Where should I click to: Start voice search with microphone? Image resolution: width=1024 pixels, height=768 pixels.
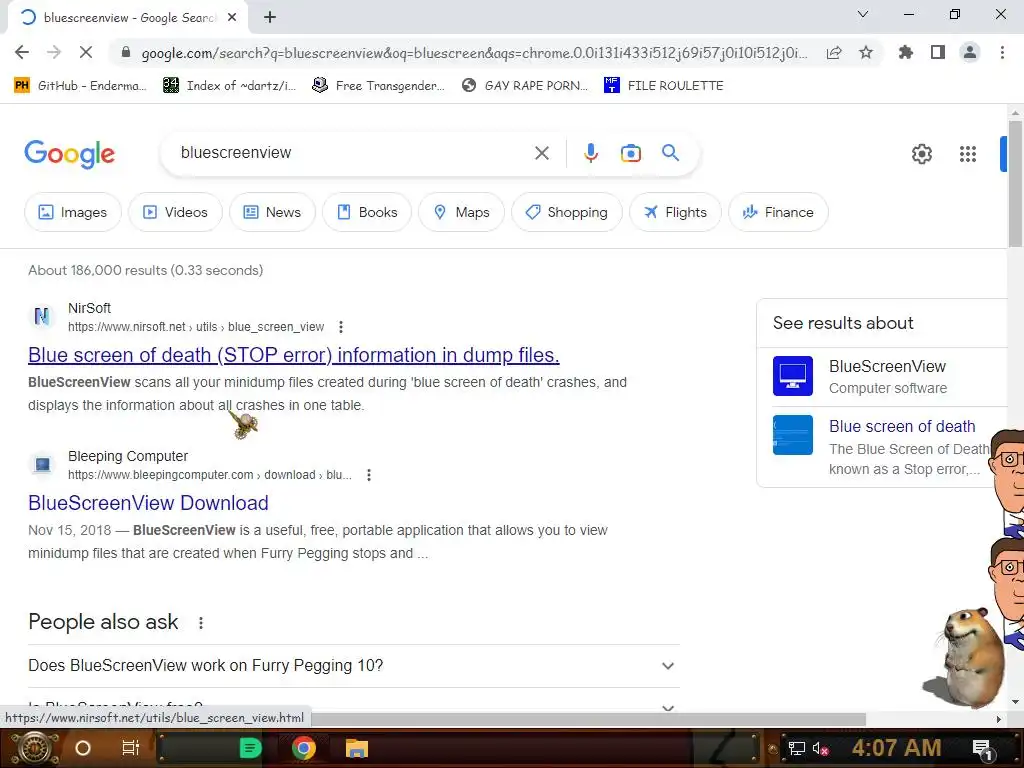point(590,153)
